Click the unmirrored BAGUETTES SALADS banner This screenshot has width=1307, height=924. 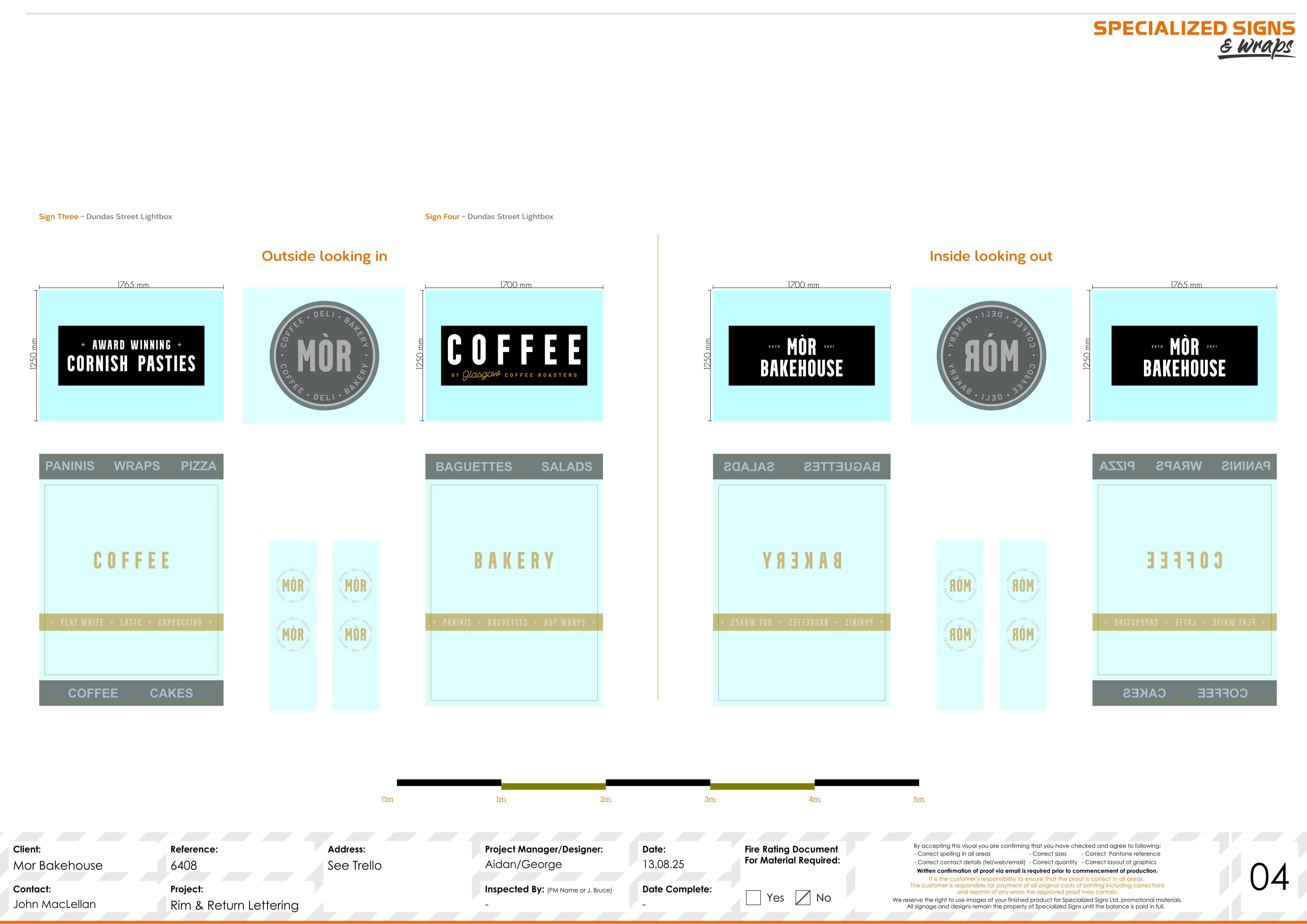514,467
